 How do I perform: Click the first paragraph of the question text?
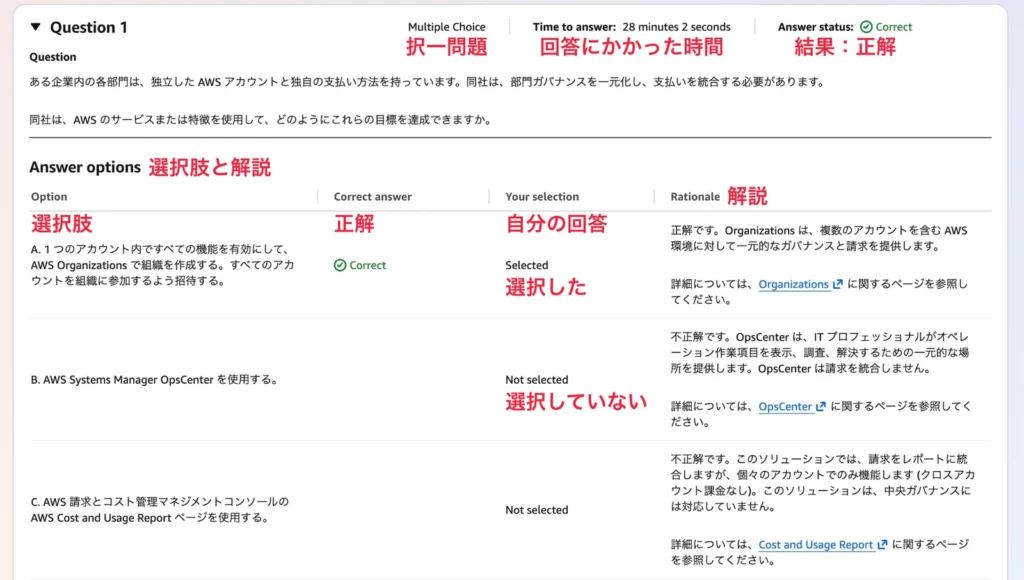point(428,82)
